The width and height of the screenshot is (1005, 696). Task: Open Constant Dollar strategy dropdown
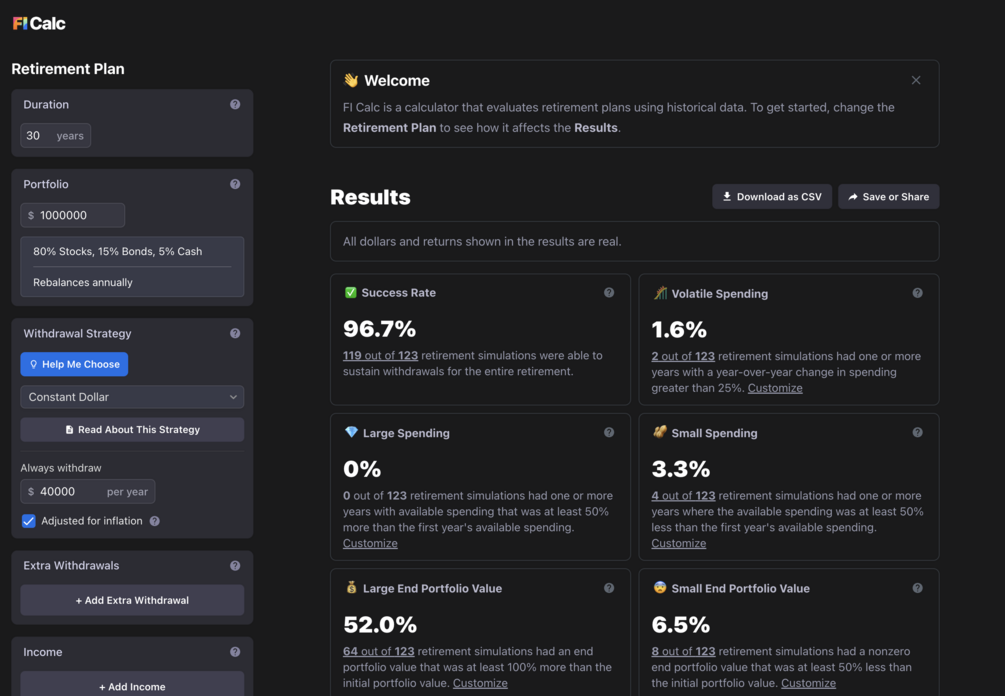pos(132,397)
